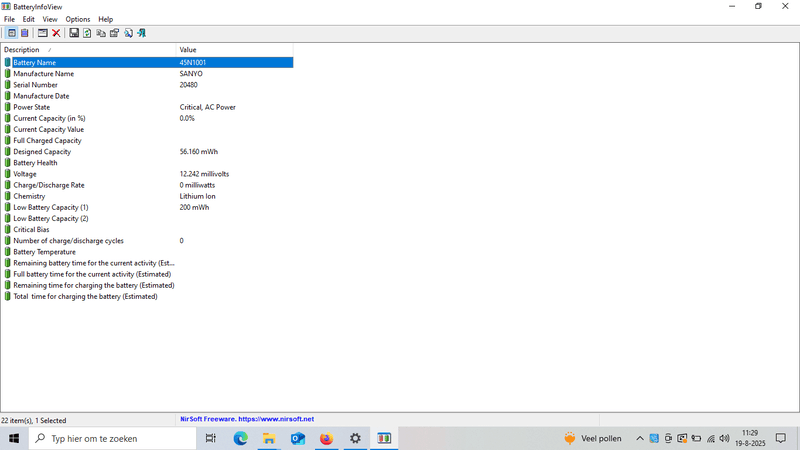Open the Help menu

(106, 19)
